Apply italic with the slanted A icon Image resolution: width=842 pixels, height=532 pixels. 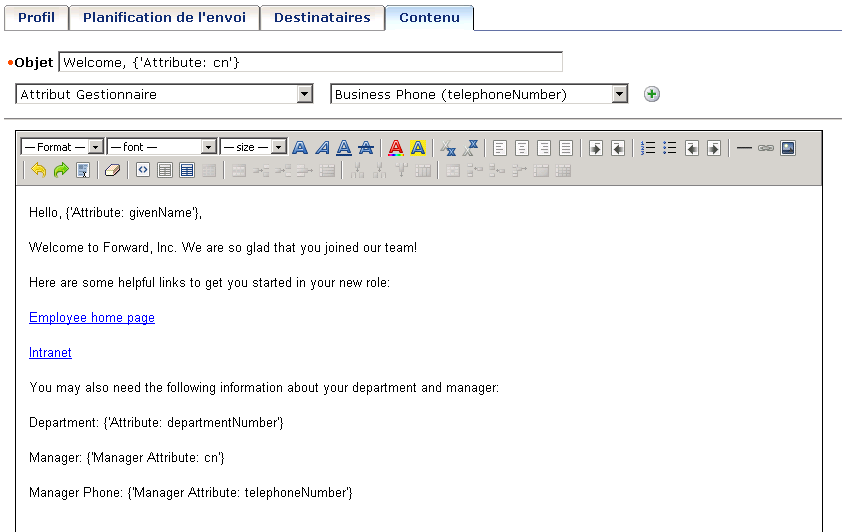pos(322,148)
